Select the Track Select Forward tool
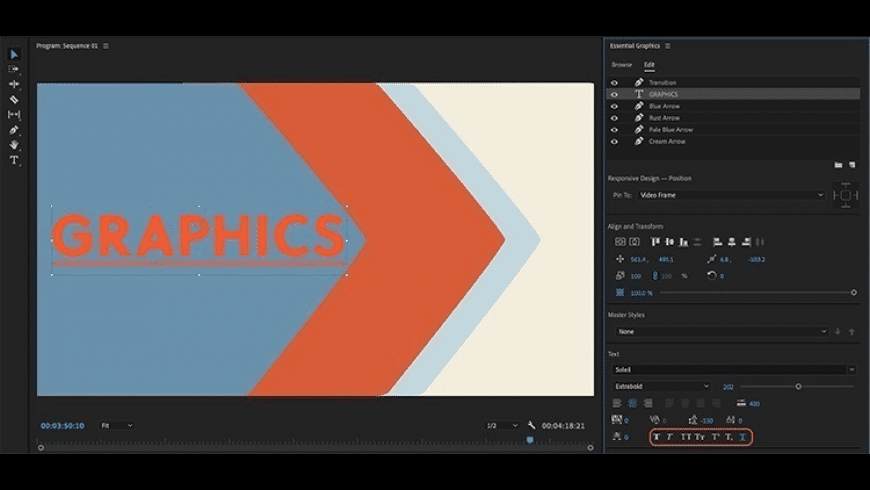 tap(14, 69)
